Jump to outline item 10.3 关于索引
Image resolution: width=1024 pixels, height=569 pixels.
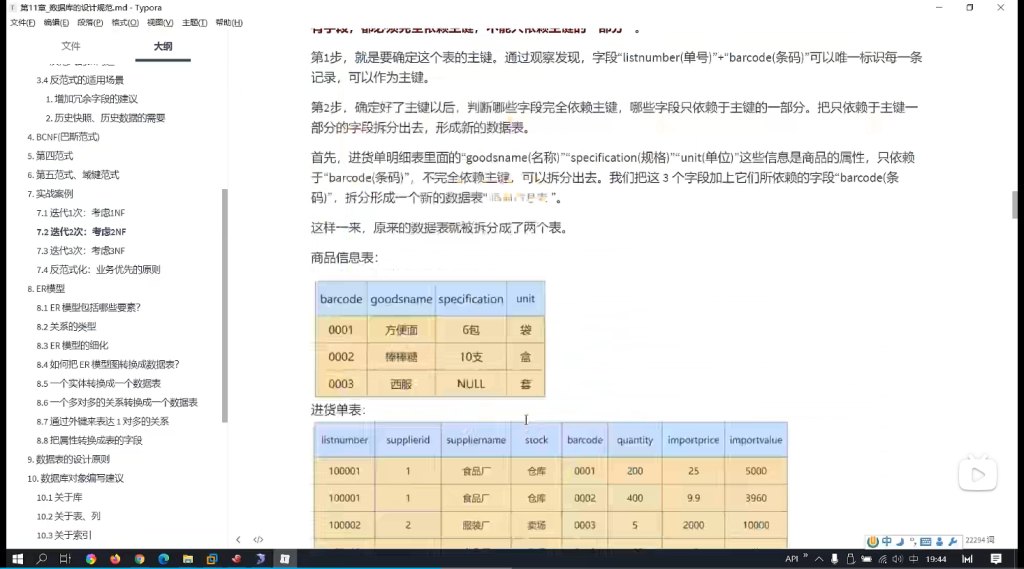click(64, 535)
